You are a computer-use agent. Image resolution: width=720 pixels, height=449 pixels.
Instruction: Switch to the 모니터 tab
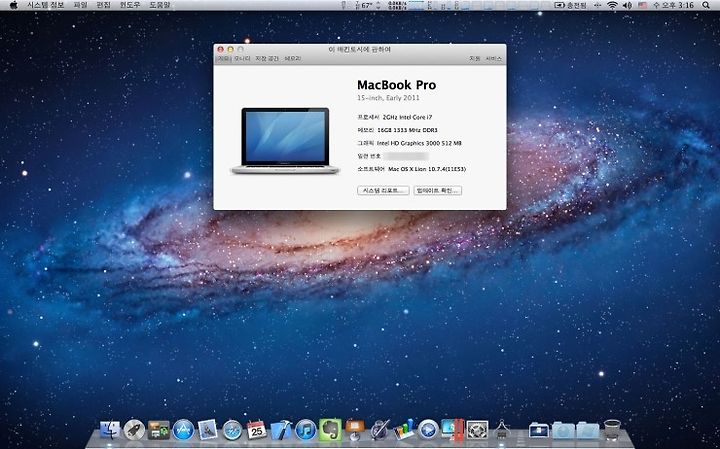pos(242,59)
